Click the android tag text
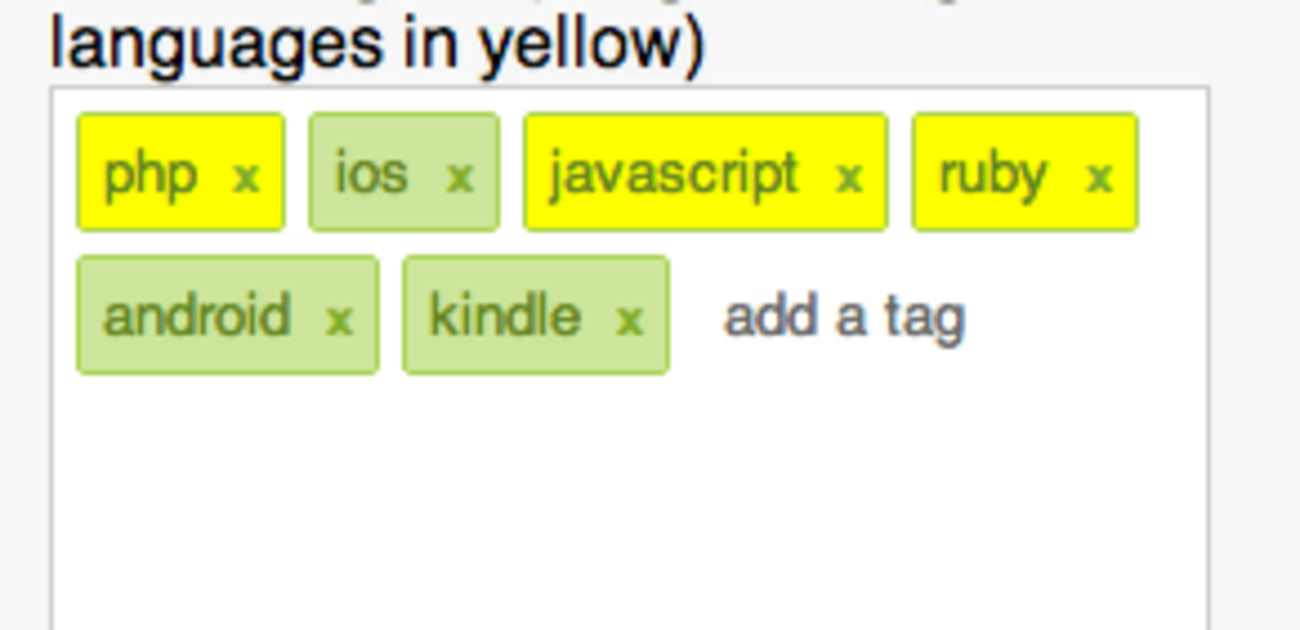Image resolution: width=1300 pixels, height=630 pixels. pos(197,316)
